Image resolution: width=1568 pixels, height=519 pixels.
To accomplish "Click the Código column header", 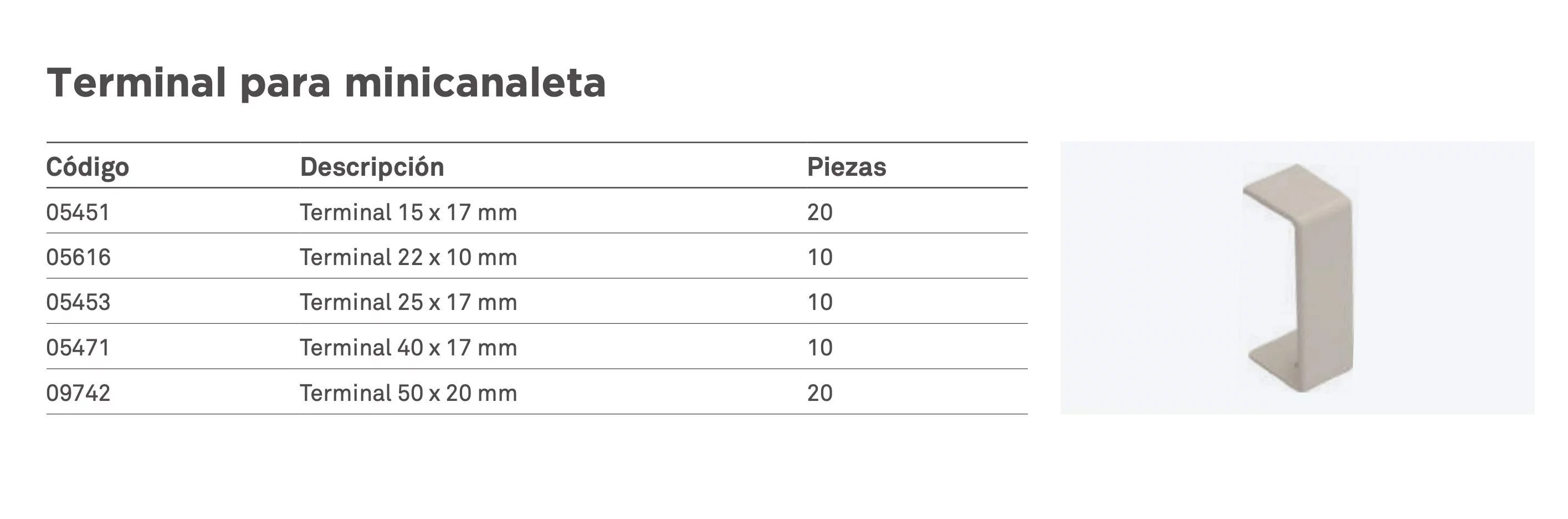I will point(88,167).
